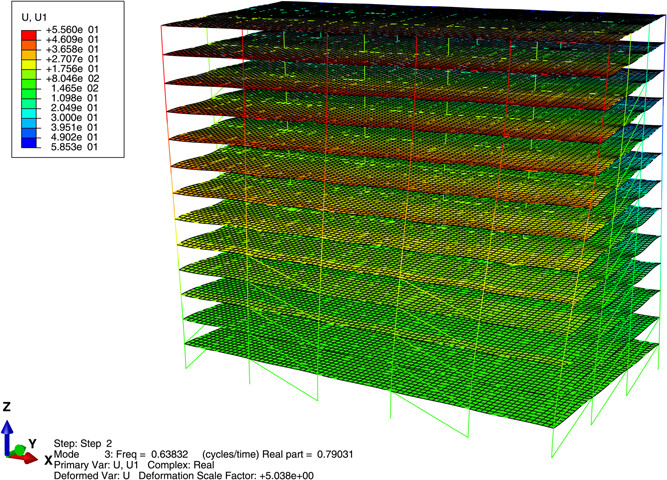Image resolution: width=667 pixels, height=480 pixels.
Task: Click legend value '3.951e 01'
Action: (74, 128)
